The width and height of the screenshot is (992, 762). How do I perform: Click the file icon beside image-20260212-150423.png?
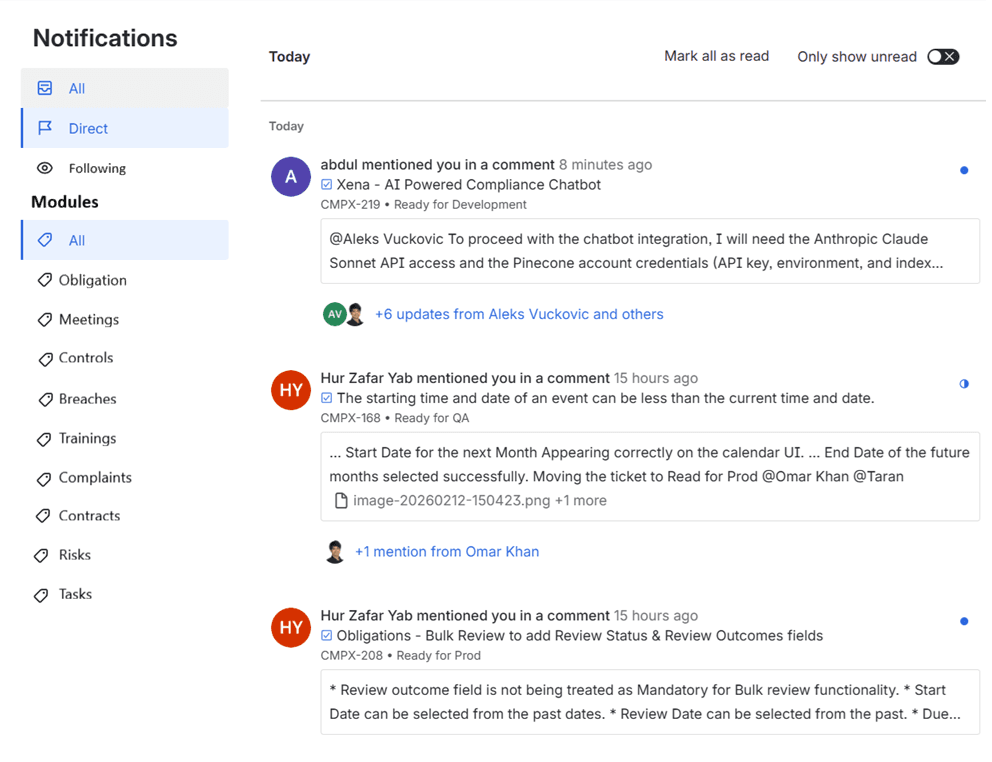tap(341, 501)
